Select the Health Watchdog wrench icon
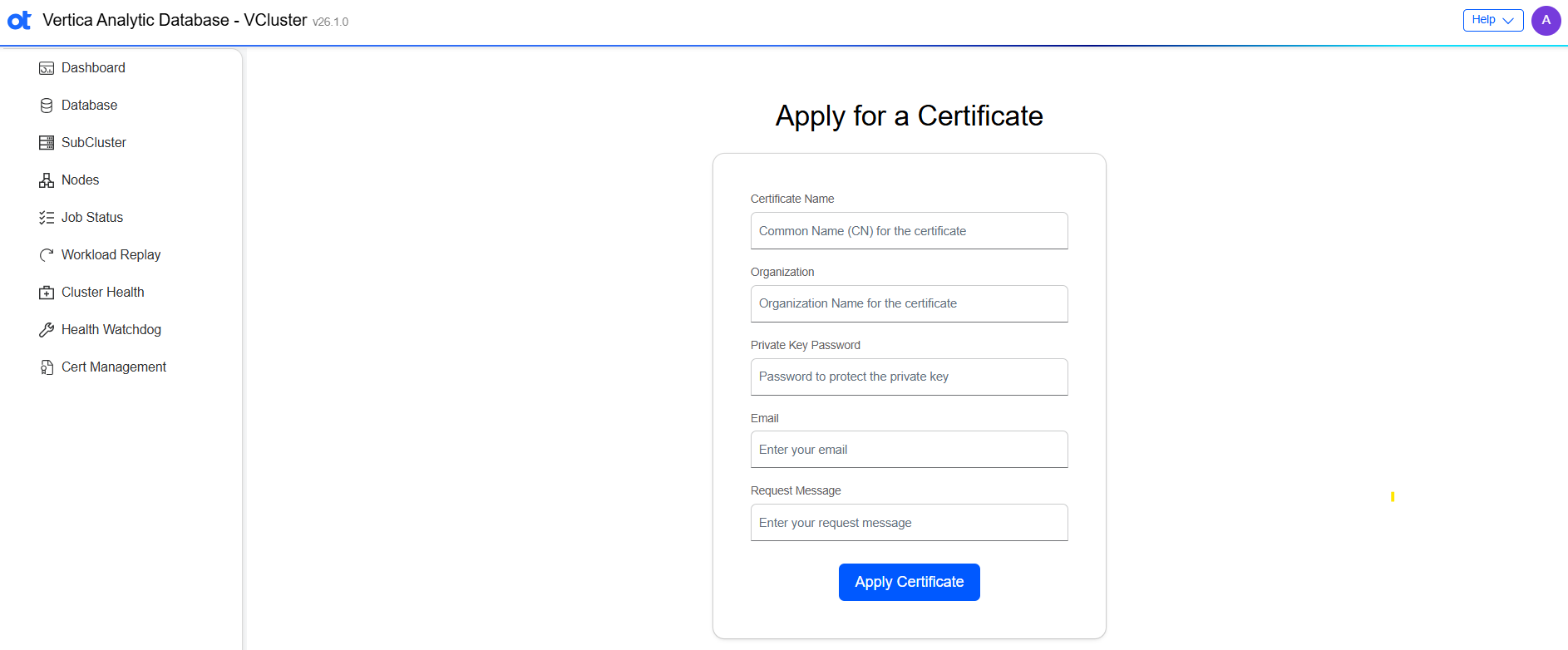The image size is (1568, 650). coord(47,329)
